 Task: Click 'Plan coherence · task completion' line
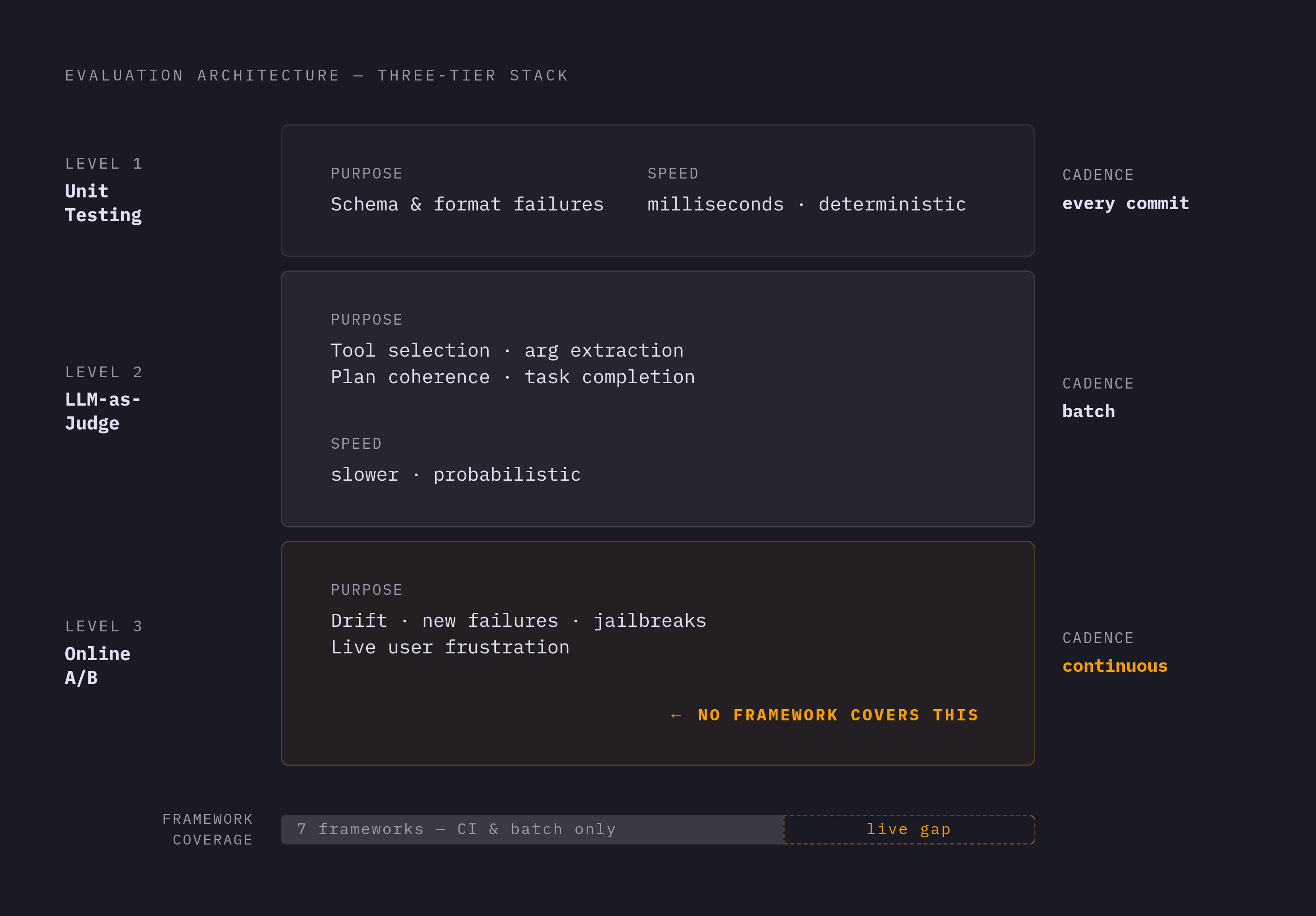[513, 377]
